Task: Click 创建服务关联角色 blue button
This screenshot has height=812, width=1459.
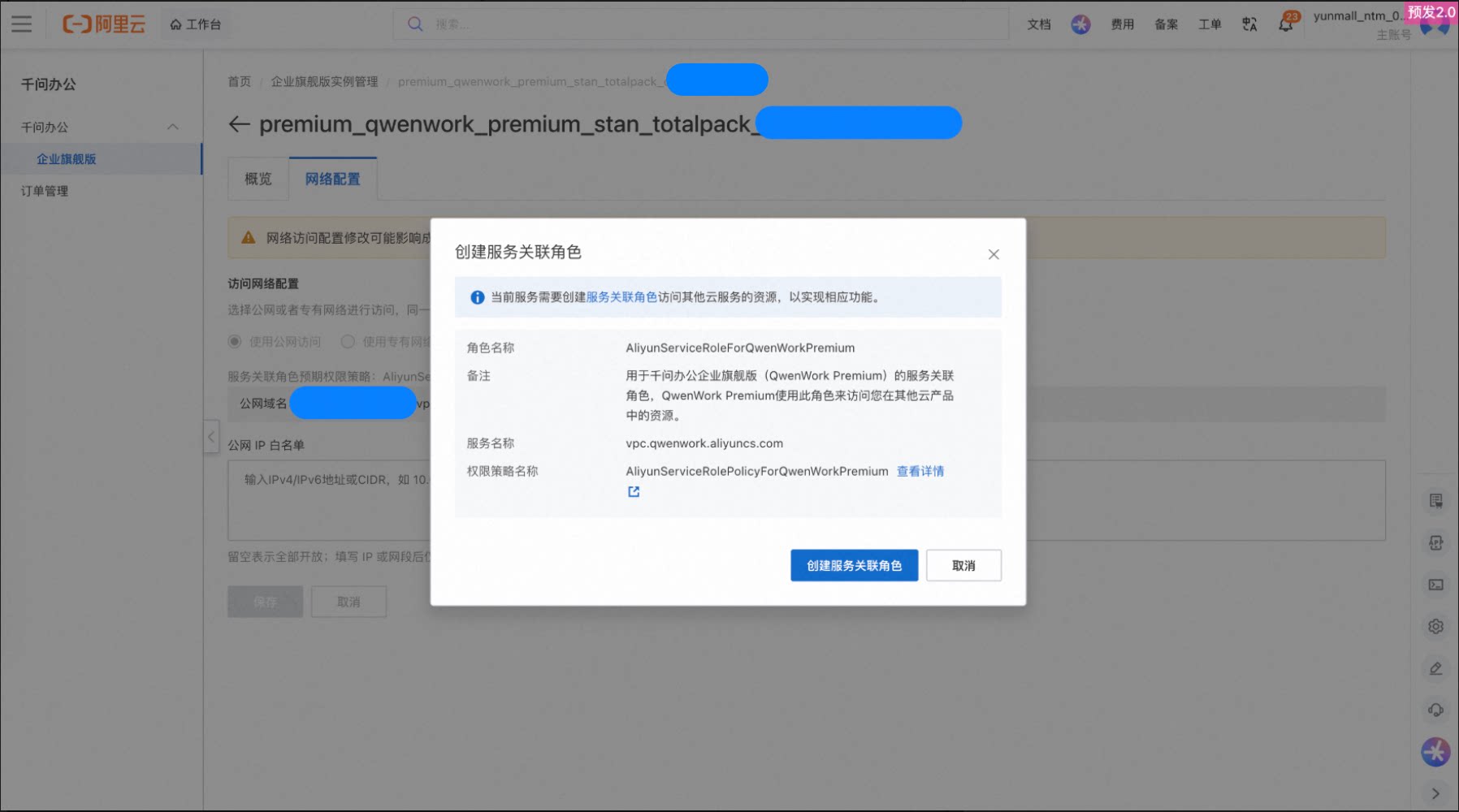Action: tap(855, 565)
